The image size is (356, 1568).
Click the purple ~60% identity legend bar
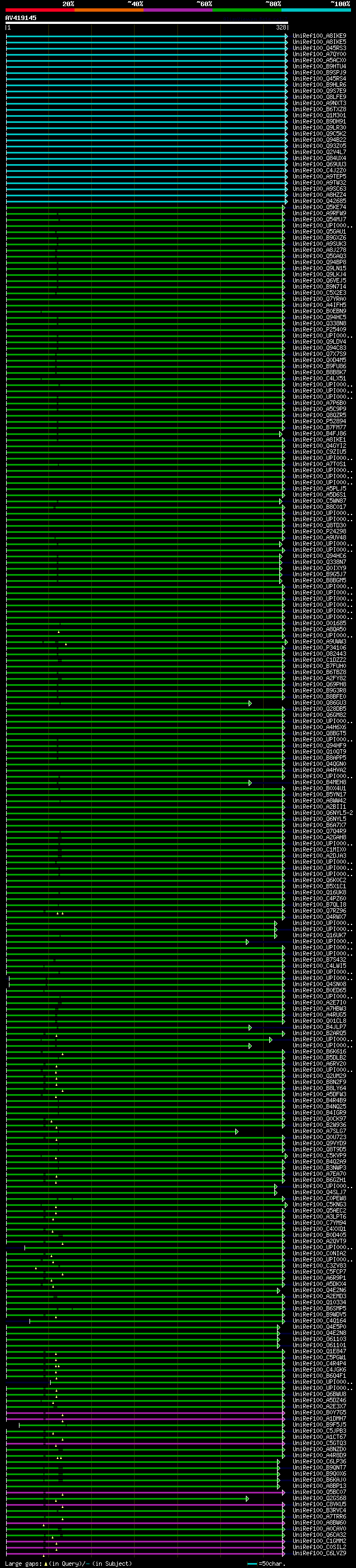point(177,10)
